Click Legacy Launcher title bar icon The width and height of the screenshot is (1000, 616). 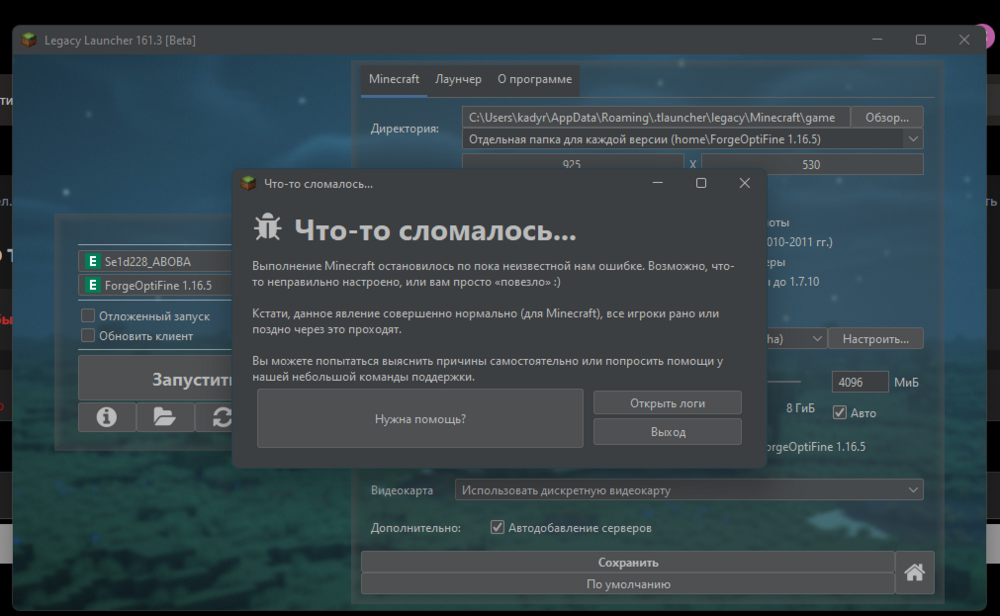tap(29, 40)
